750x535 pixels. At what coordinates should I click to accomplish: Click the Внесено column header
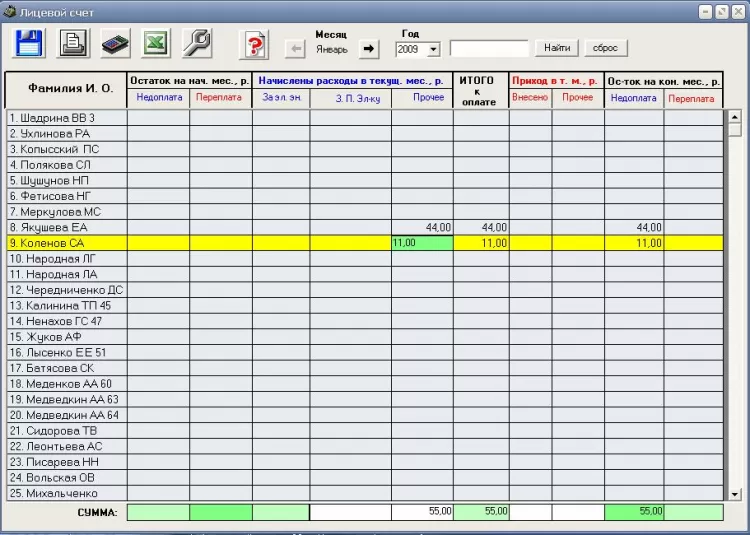pos(530,98)
